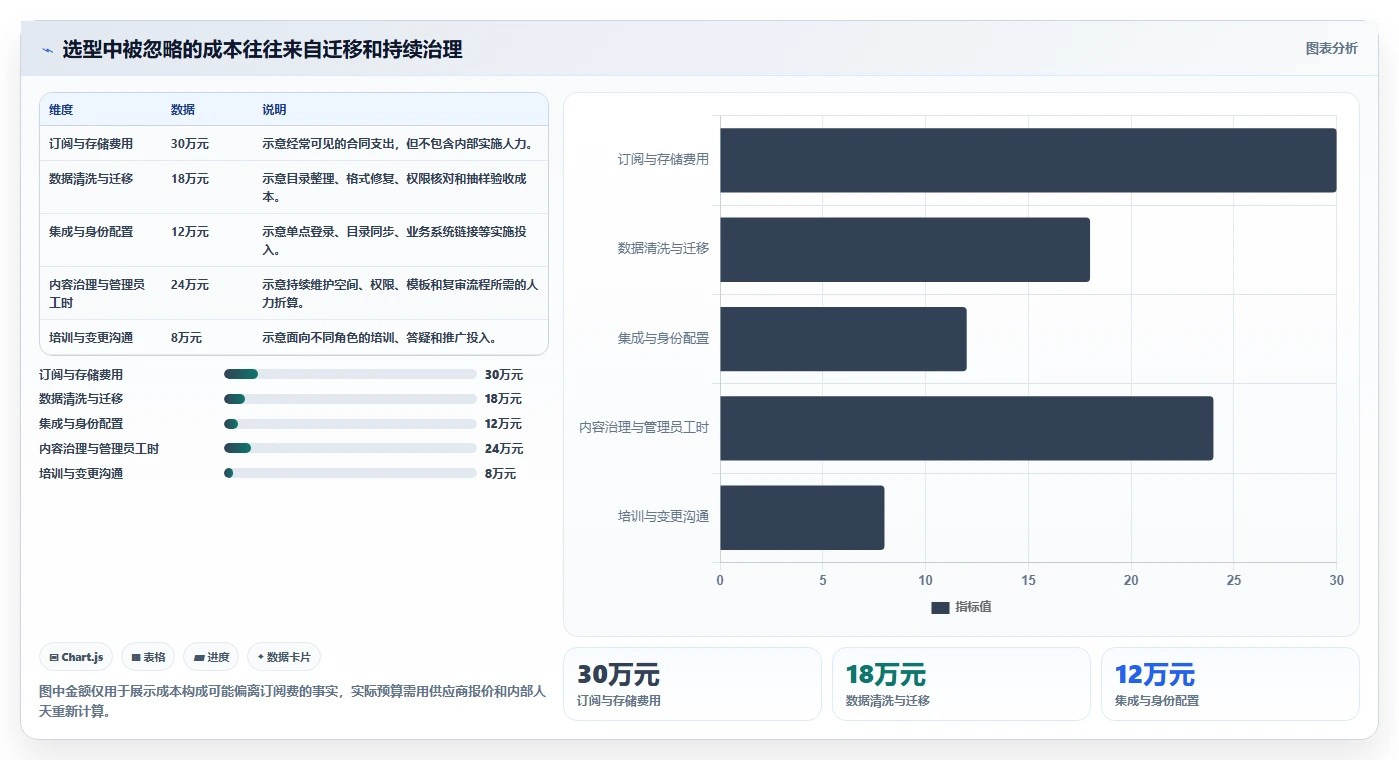Click the lightning icon beside the title
1399x760 pixels.
(47, 50)
